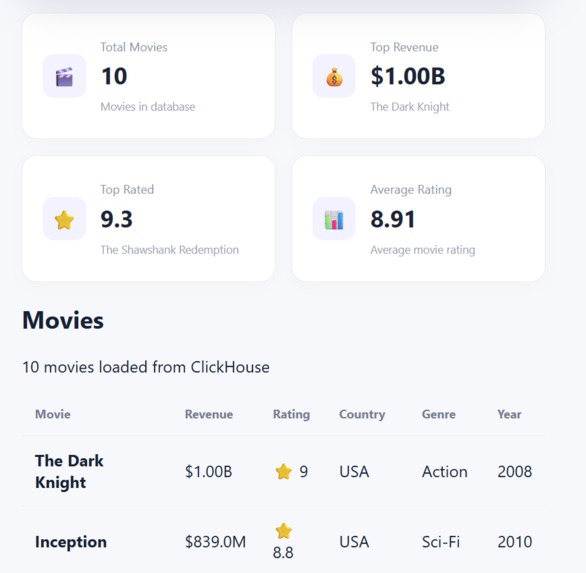Sort table by Rating column header
Screen dimensions: 586x573
(292, 414)
